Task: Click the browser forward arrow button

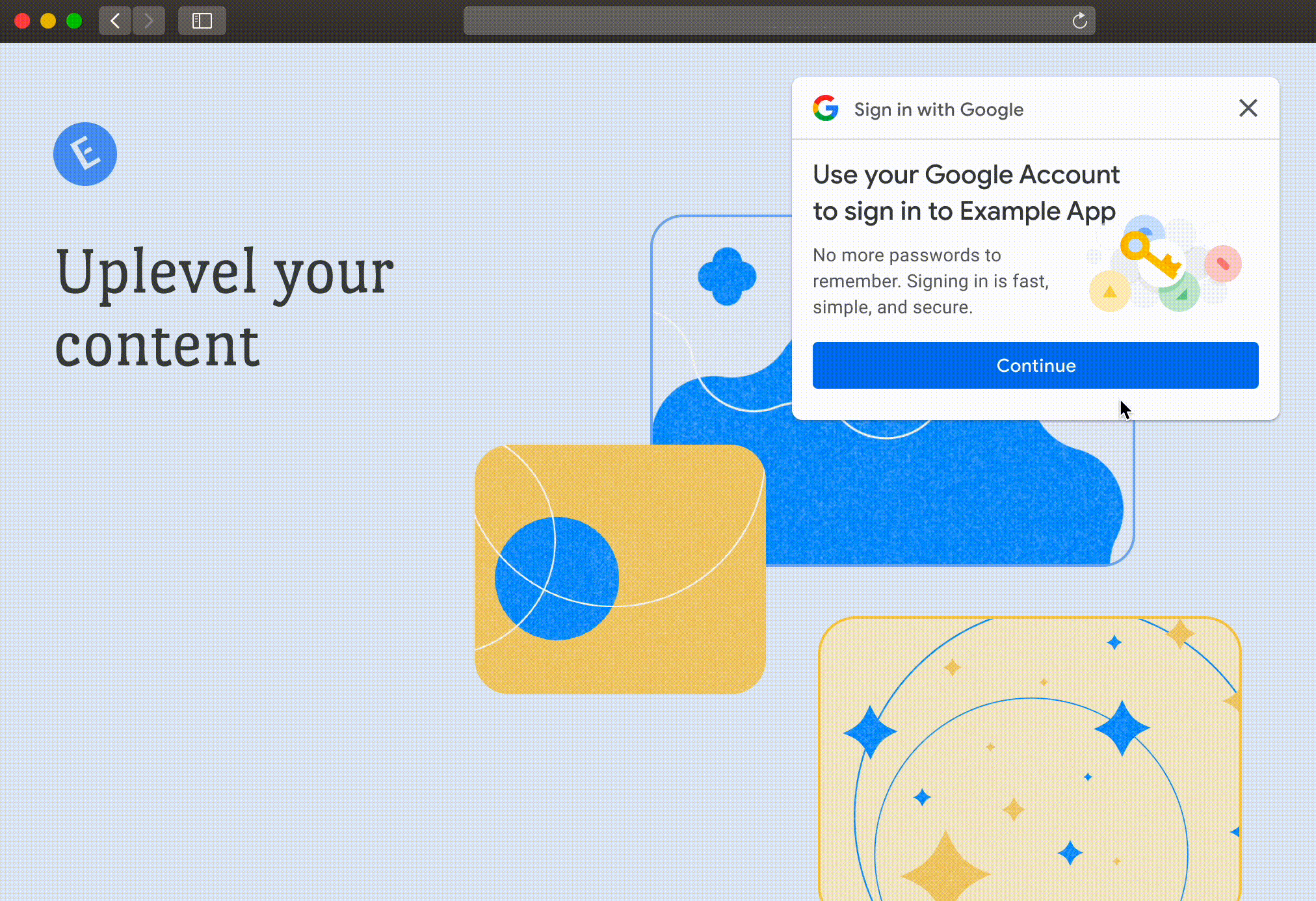Action: coord(149,21)
